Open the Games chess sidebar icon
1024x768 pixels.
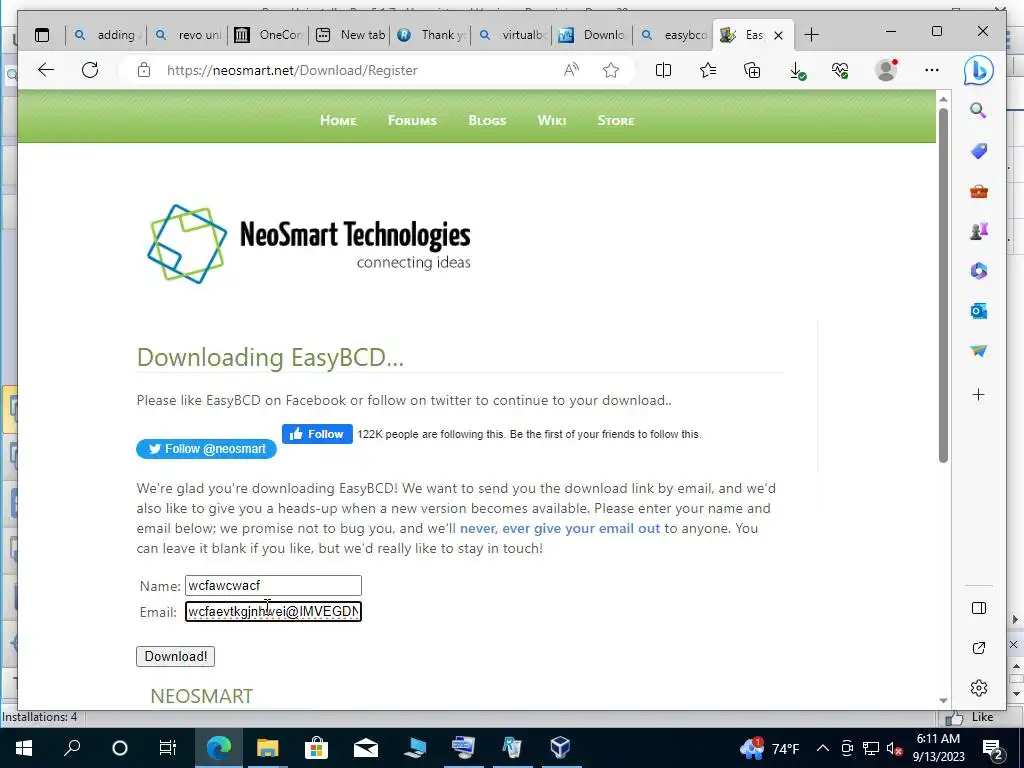978,231
